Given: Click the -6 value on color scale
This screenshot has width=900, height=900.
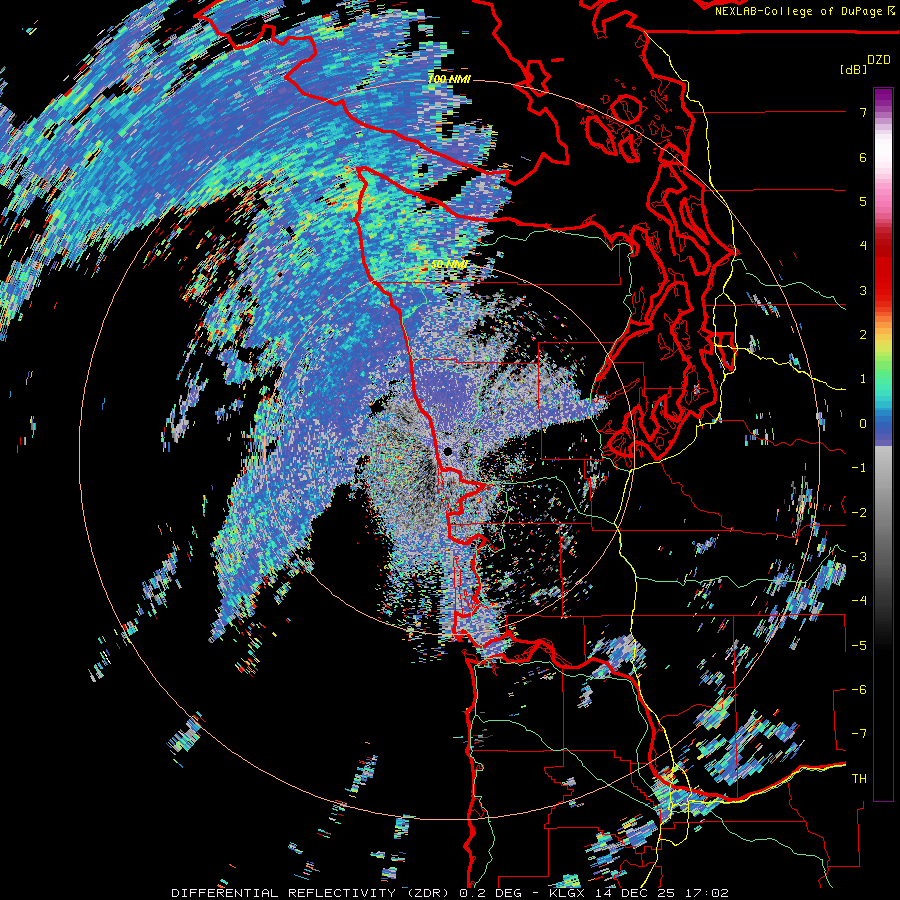Looking at the screenshot, I should (859, 689).
